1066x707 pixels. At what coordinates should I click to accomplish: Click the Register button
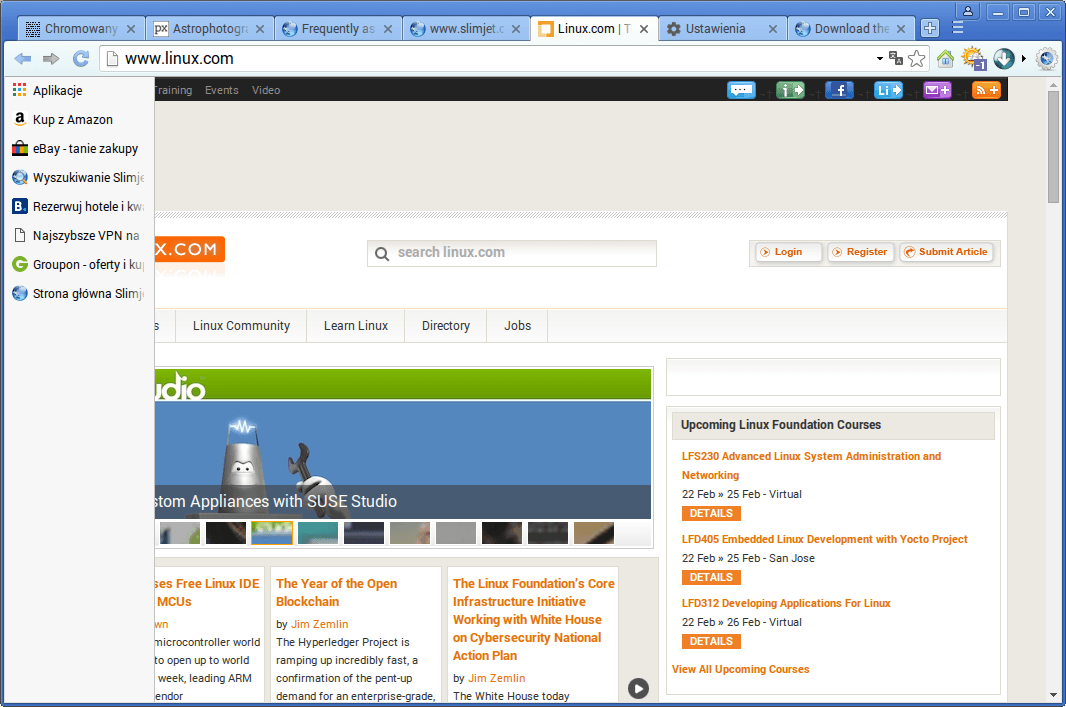point(861,252)
